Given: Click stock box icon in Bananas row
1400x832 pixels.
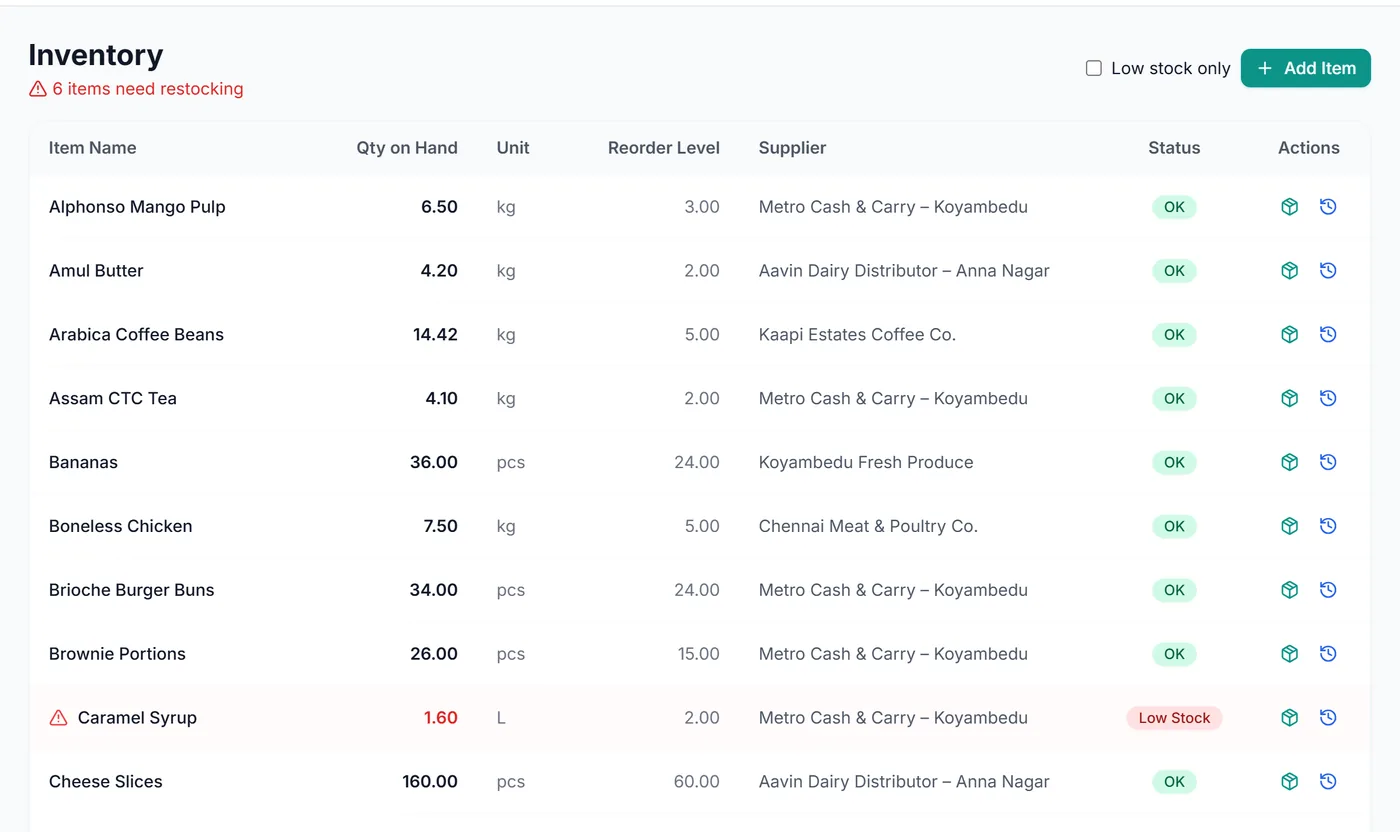Looking at the screenshot, I should click(1290, 462).
